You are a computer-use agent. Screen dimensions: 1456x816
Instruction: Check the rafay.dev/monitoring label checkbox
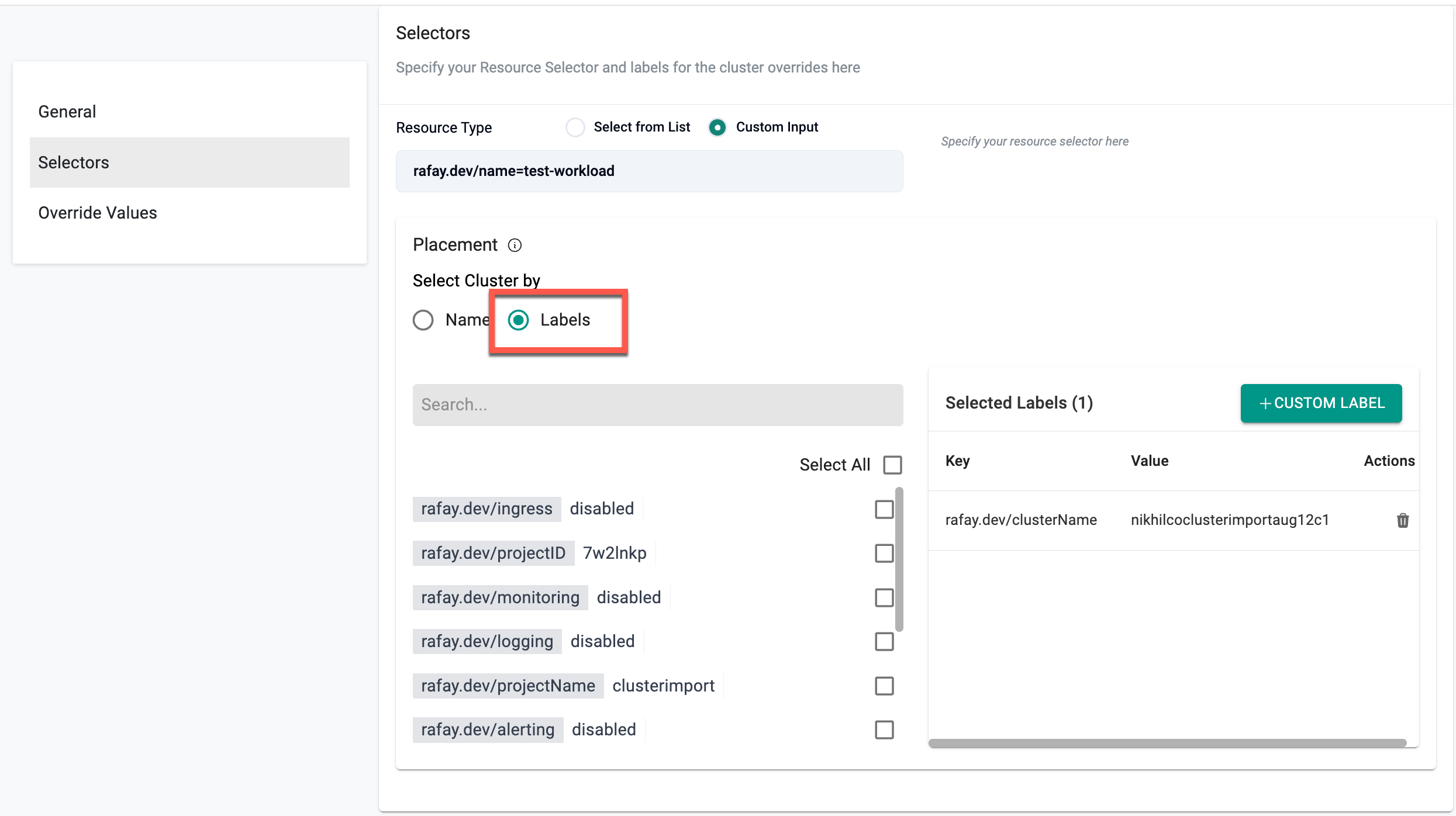(x=884, y=597)
